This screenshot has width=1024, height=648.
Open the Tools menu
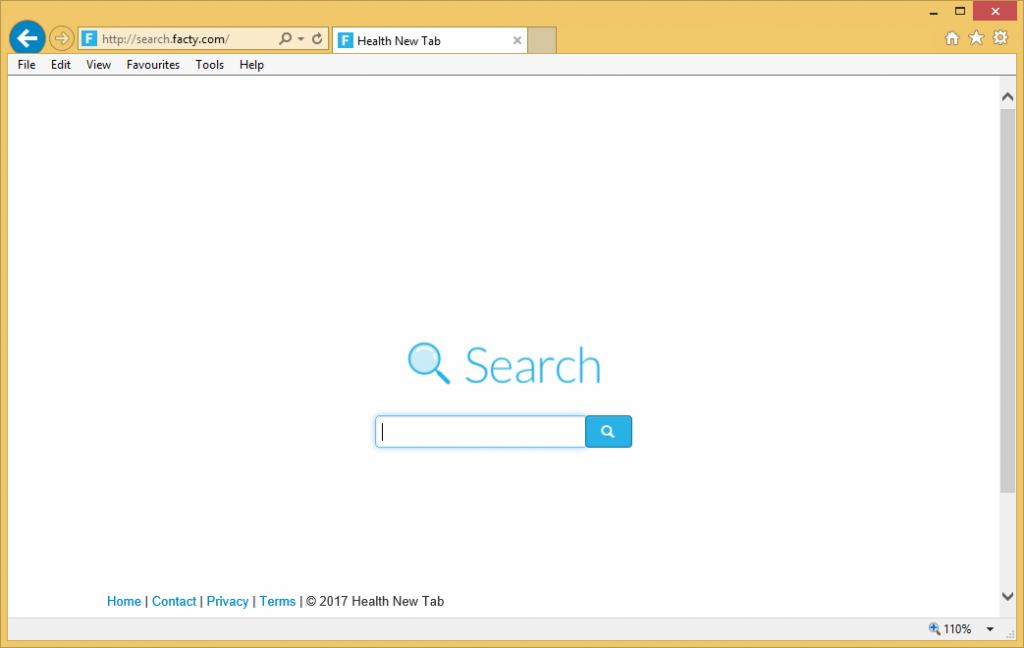[x=210, y=65]
